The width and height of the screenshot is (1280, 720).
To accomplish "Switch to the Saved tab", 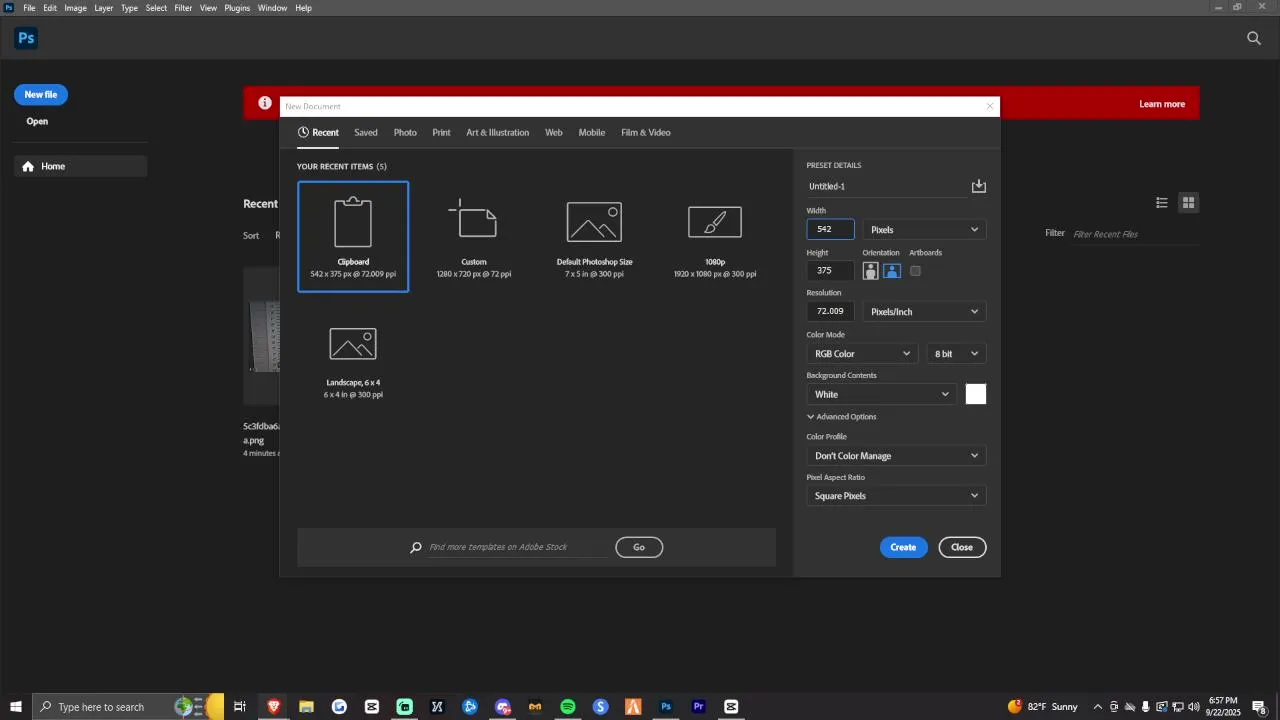I will (366, 132).
